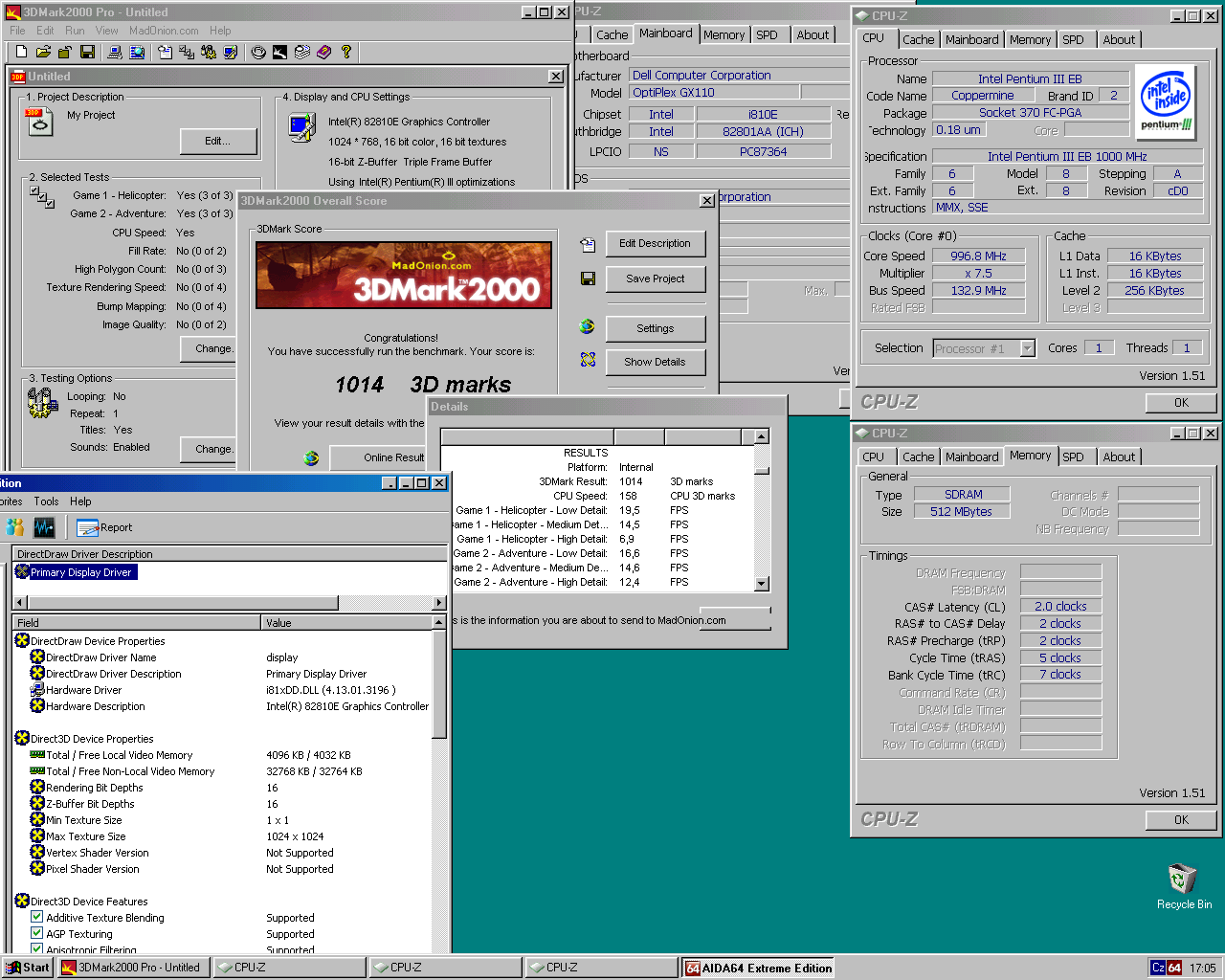The image size is (1225, 980).
Task: Click the yellow question mark help toolbar icon
Action: [x=346, y=52]
